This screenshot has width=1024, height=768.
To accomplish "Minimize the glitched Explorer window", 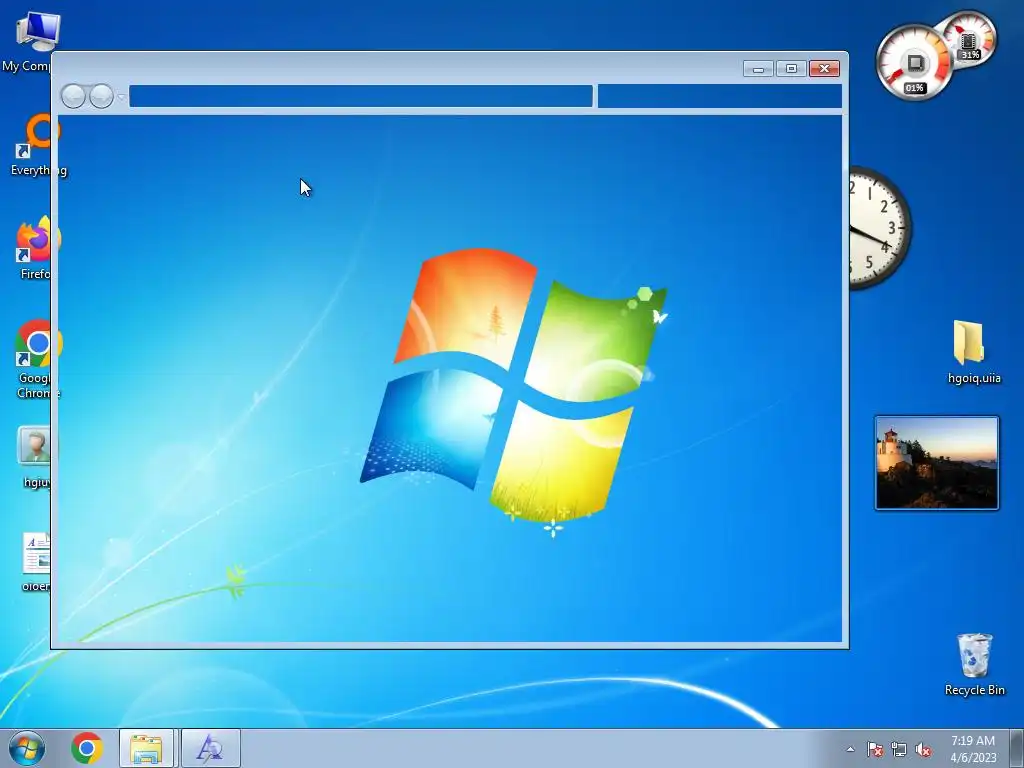I will pyautogui.click(x=758, y=69).
